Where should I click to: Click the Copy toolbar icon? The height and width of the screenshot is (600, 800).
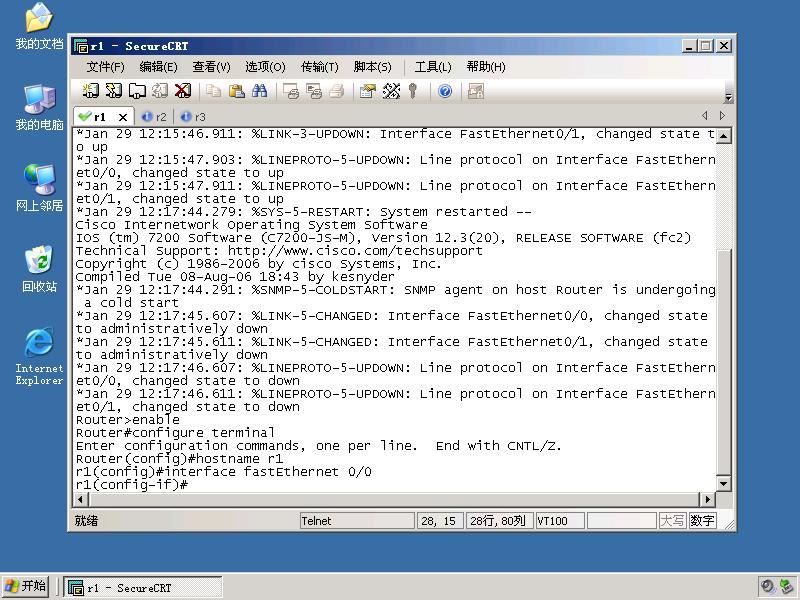tap(213, 91)
